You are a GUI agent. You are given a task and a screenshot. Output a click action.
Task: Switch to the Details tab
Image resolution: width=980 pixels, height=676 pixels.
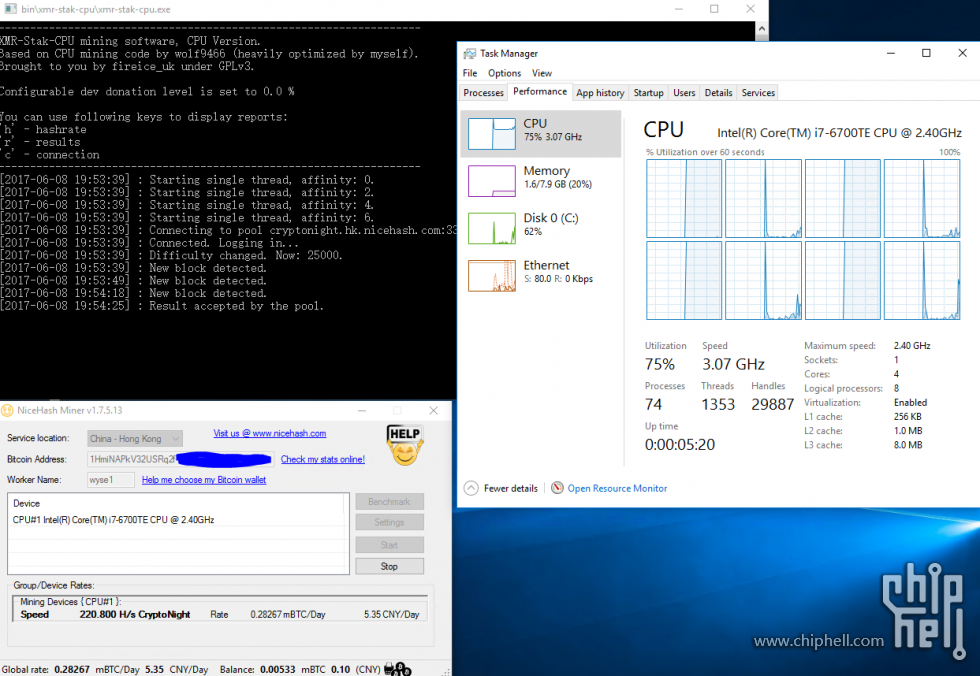point(718,92)
